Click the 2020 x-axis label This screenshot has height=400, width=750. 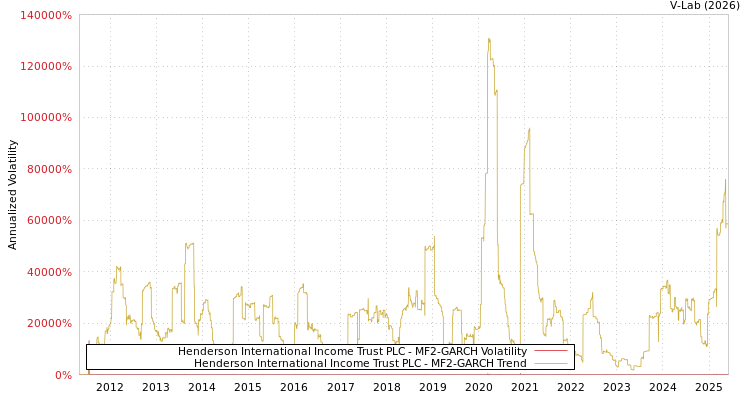(x=479, y=387)
